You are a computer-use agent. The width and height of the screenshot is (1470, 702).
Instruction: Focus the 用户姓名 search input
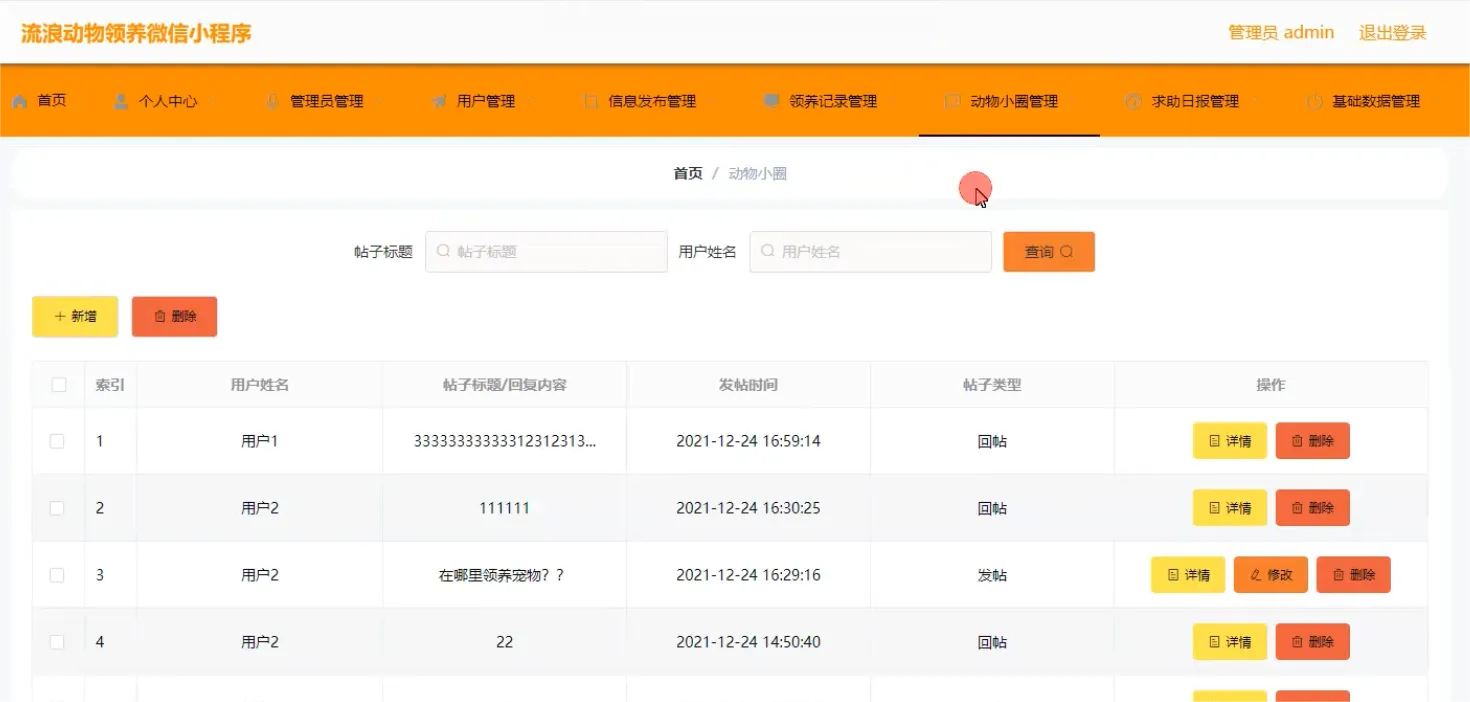(x=870, y=252)
